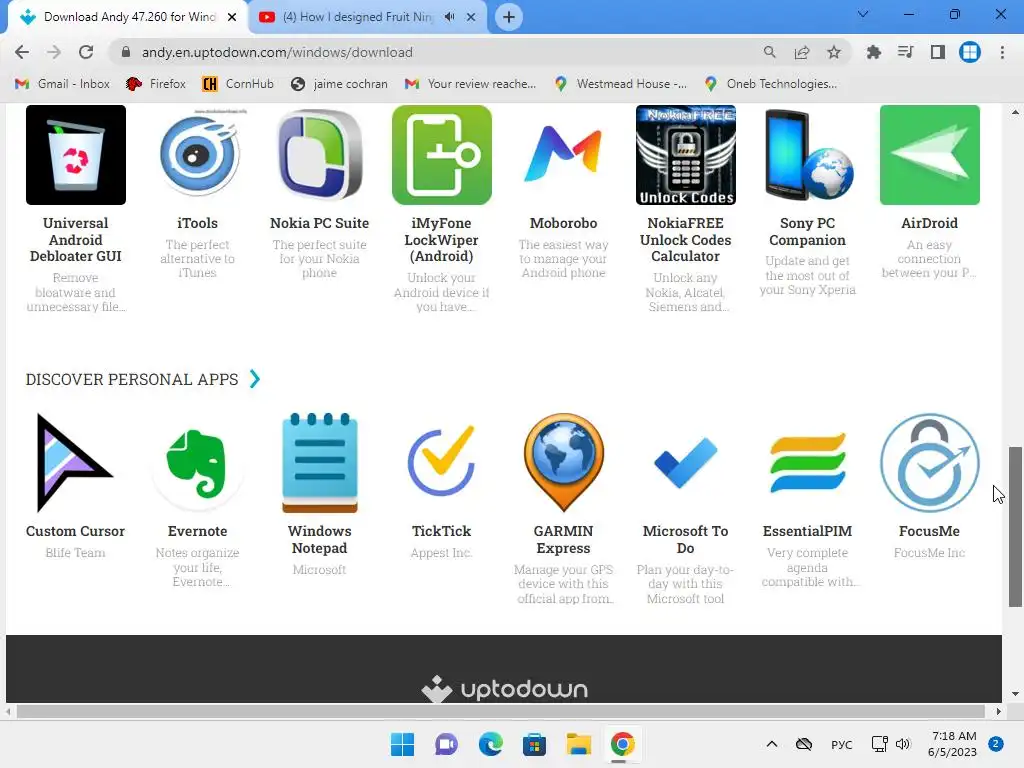Open volume control in system tray

click(903, 744)
